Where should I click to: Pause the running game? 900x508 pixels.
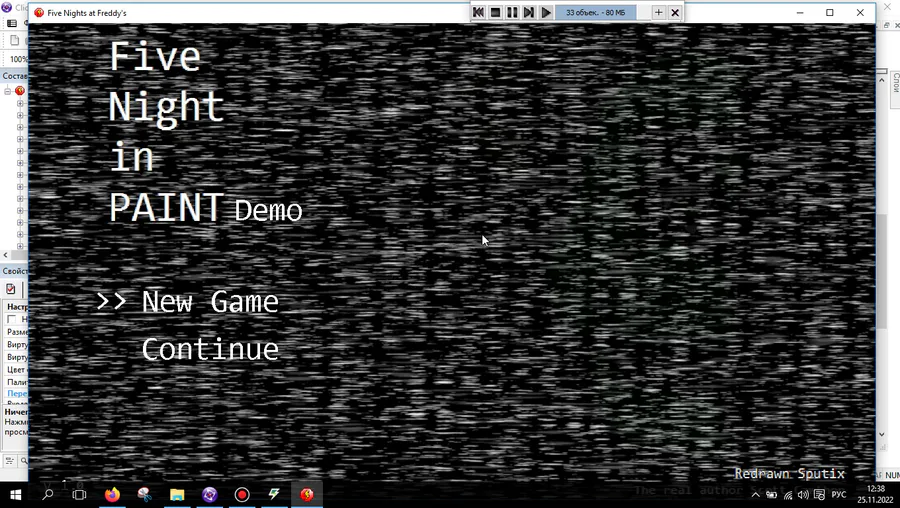(x=512, y=13)
